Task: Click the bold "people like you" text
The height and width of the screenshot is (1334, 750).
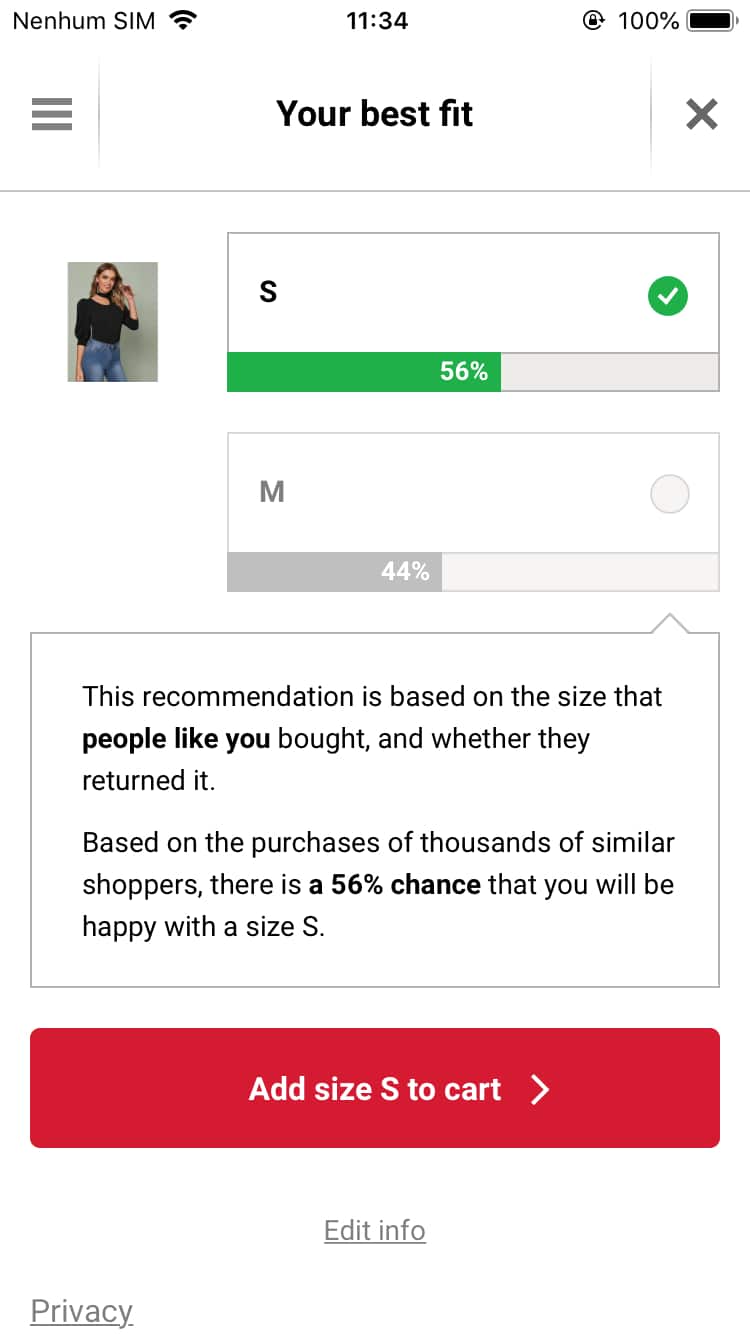Action: pos(176,739)
